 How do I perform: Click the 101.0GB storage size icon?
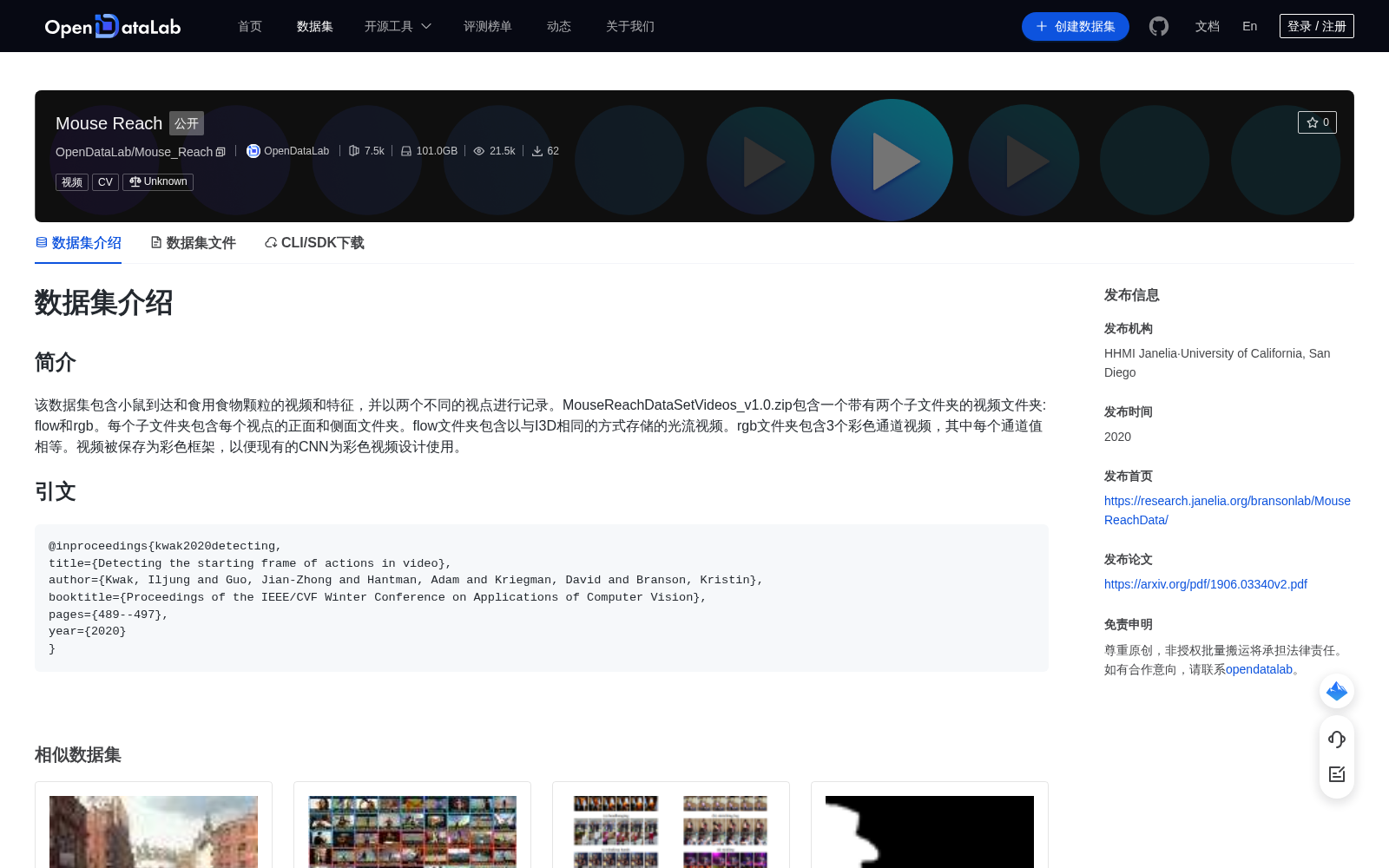click(406, 151)
